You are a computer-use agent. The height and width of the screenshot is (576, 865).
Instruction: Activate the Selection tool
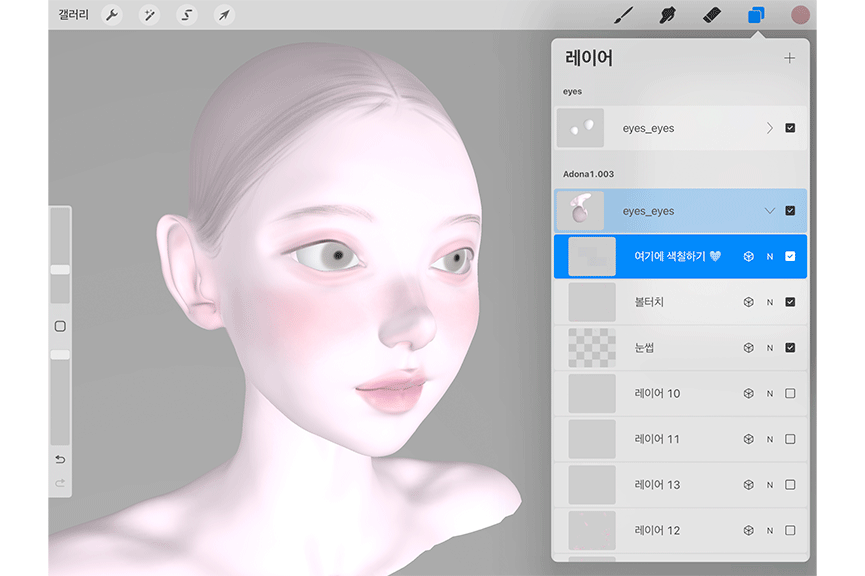187,15
